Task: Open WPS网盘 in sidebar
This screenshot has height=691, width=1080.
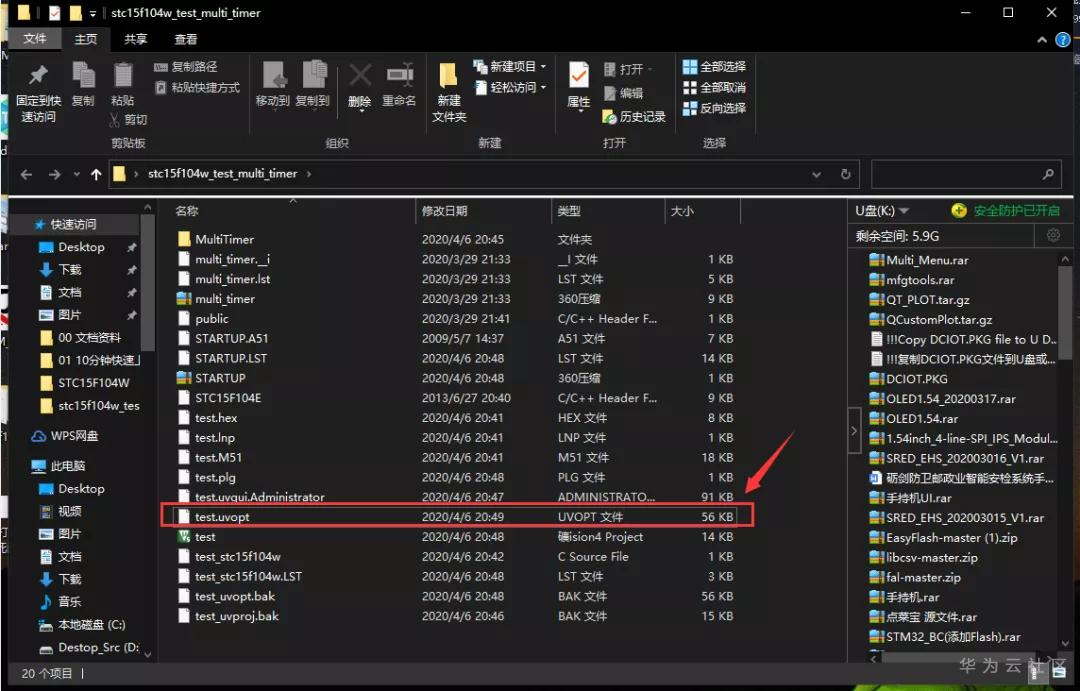Action: pos(74,436)
